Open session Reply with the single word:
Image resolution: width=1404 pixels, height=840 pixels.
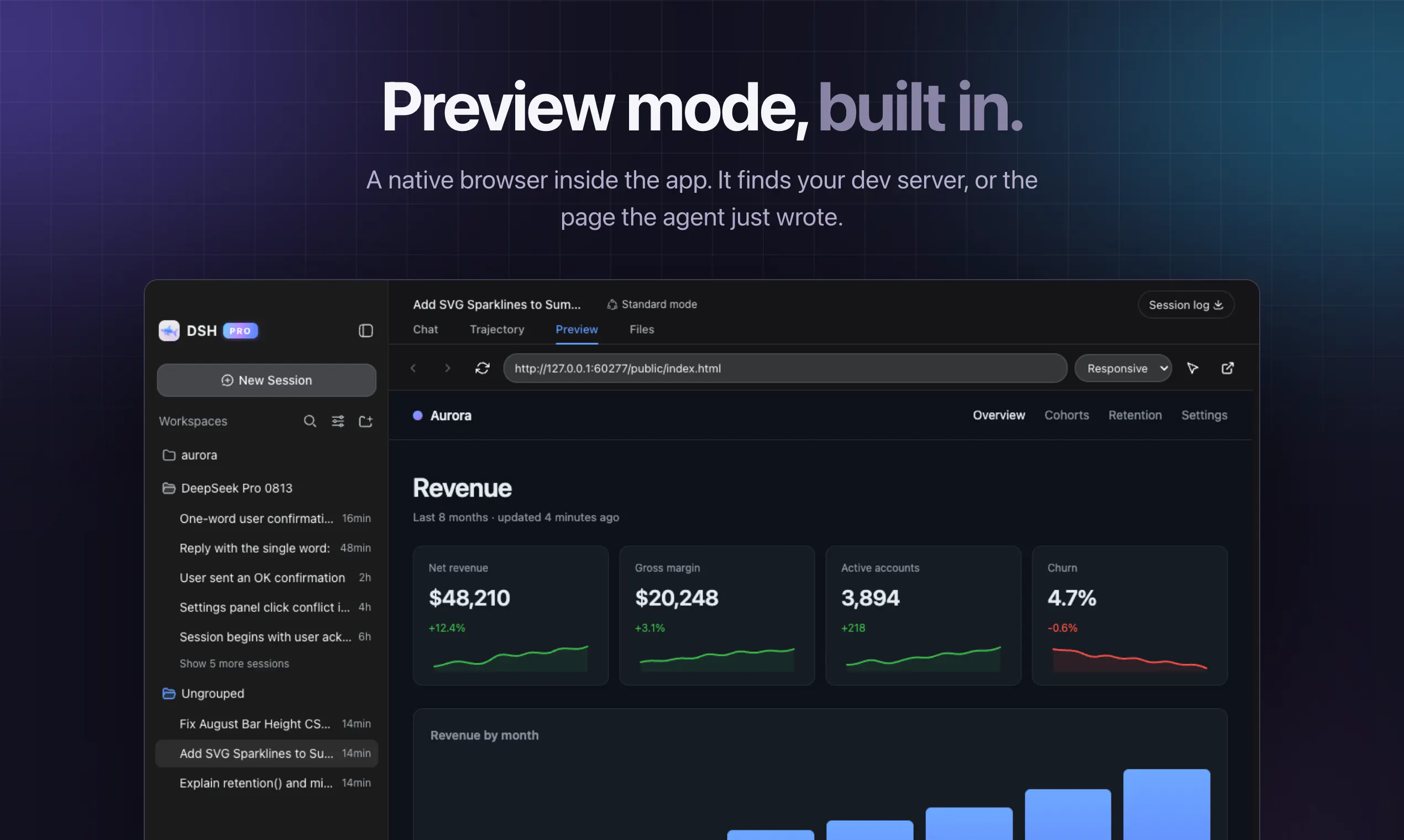tap(266, 548)
